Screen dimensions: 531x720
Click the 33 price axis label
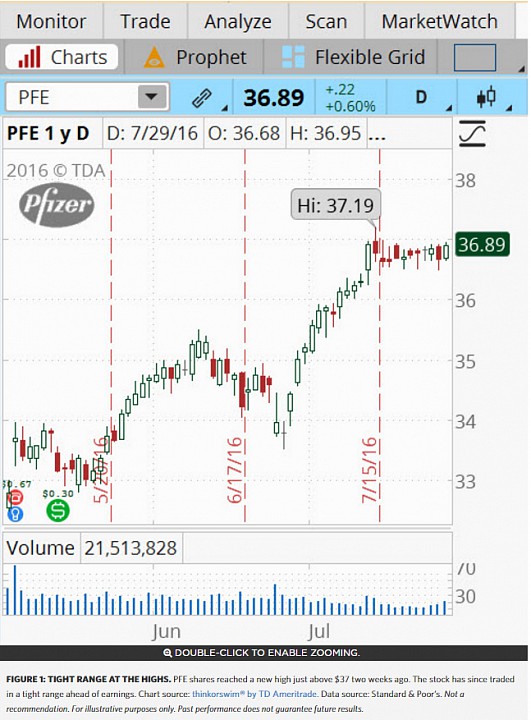[x=465, y=482]
